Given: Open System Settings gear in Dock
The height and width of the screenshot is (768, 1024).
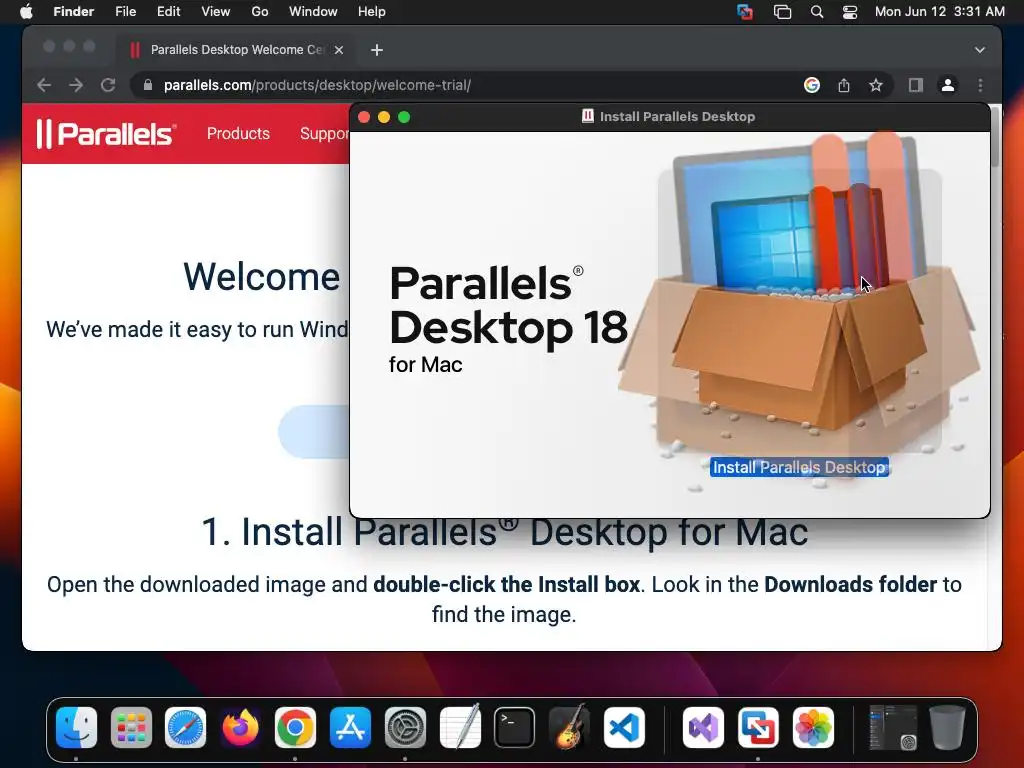Looking at the screenshot, I should (405, 727).
